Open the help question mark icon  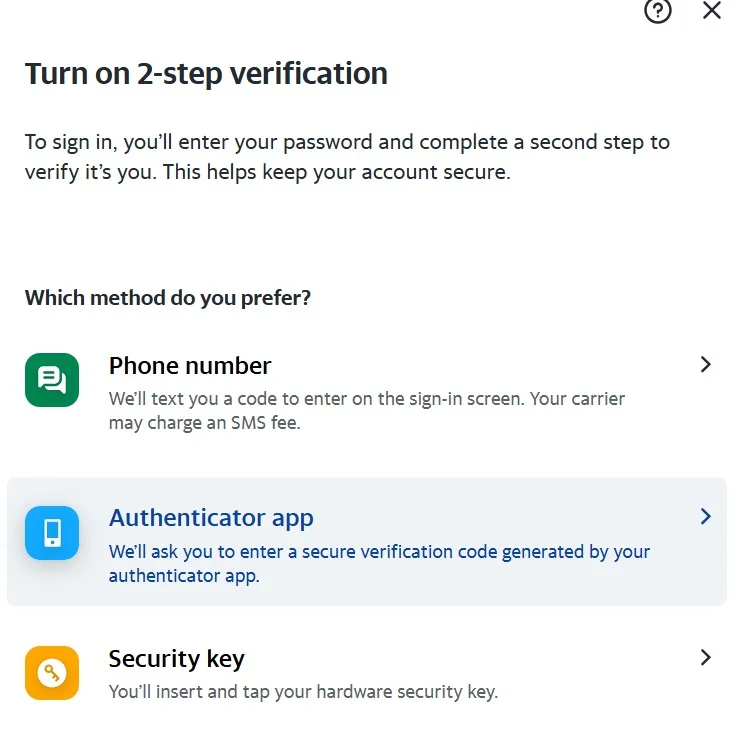pyautogui.click(x=657, y=11)
